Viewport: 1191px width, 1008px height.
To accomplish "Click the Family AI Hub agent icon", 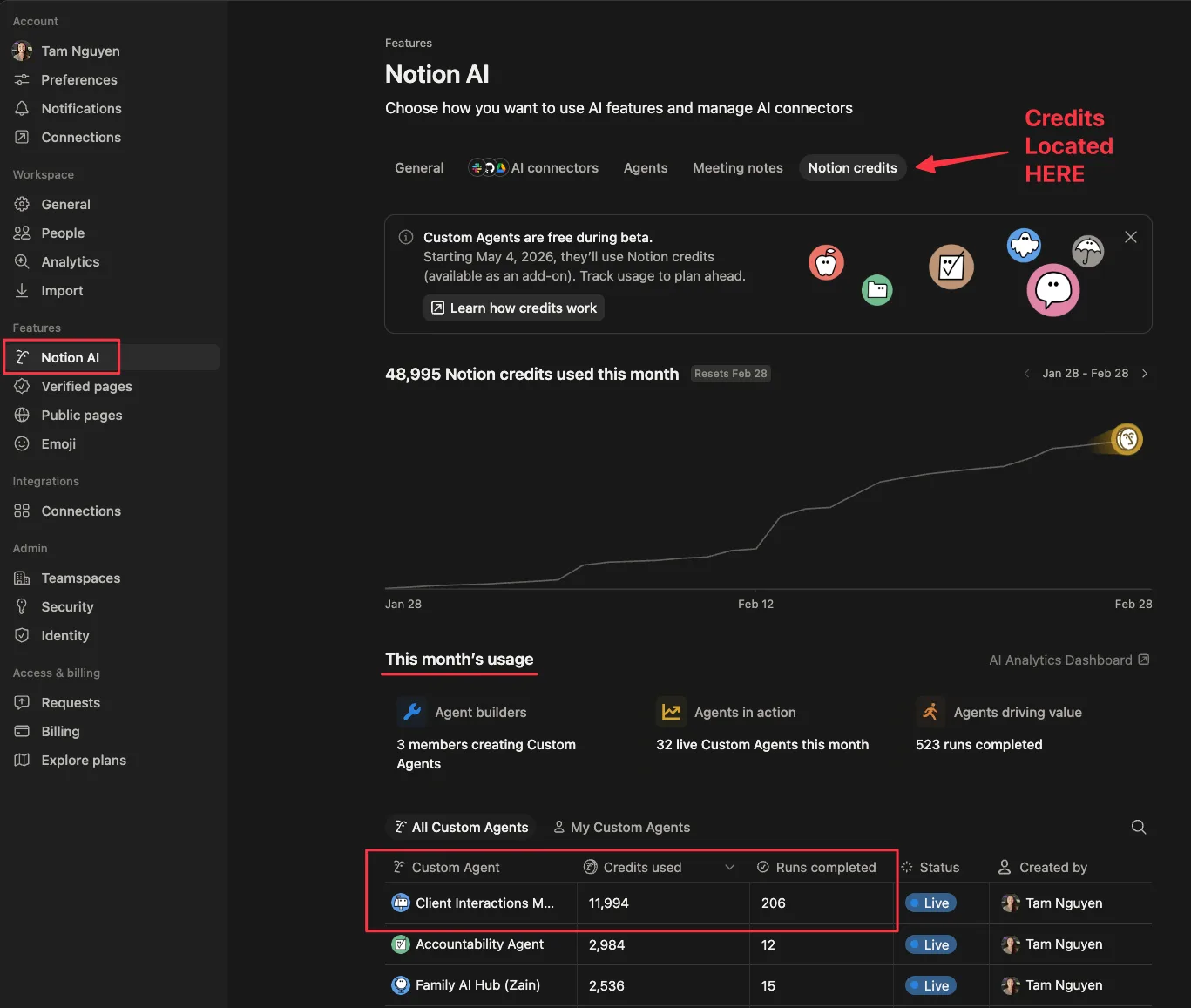I will tap(401, 985).
